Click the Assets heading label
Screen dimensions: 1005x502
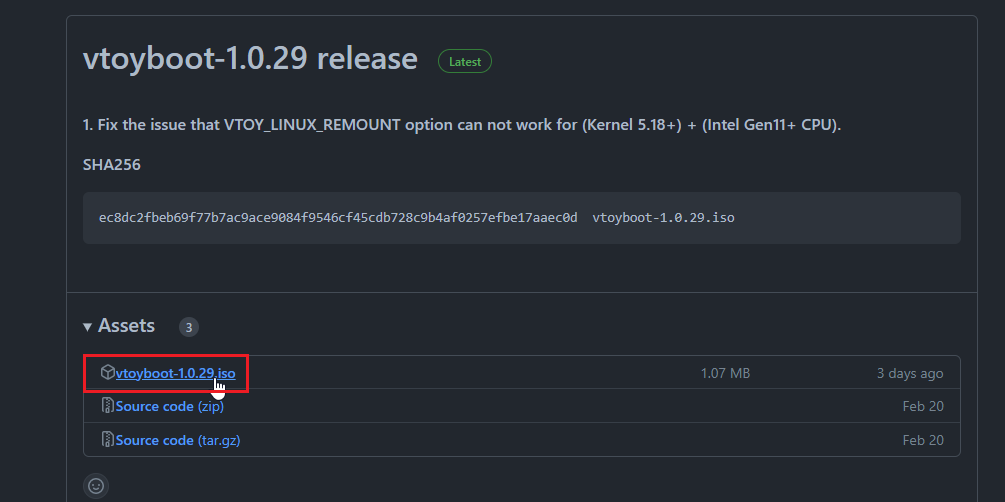click(x=126, y=326)
